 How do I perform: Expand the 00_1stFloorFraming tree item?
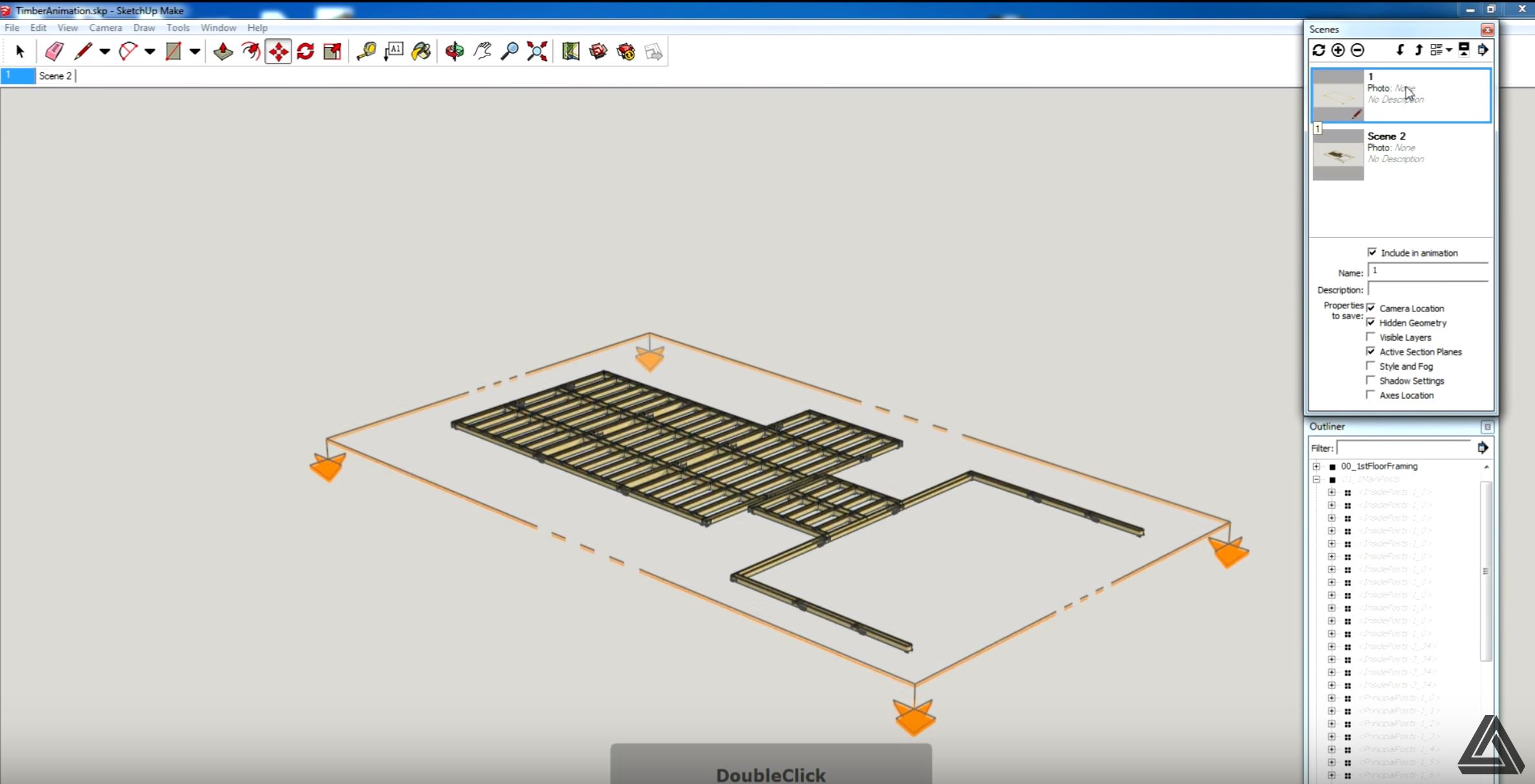[x=1317, y=466]
